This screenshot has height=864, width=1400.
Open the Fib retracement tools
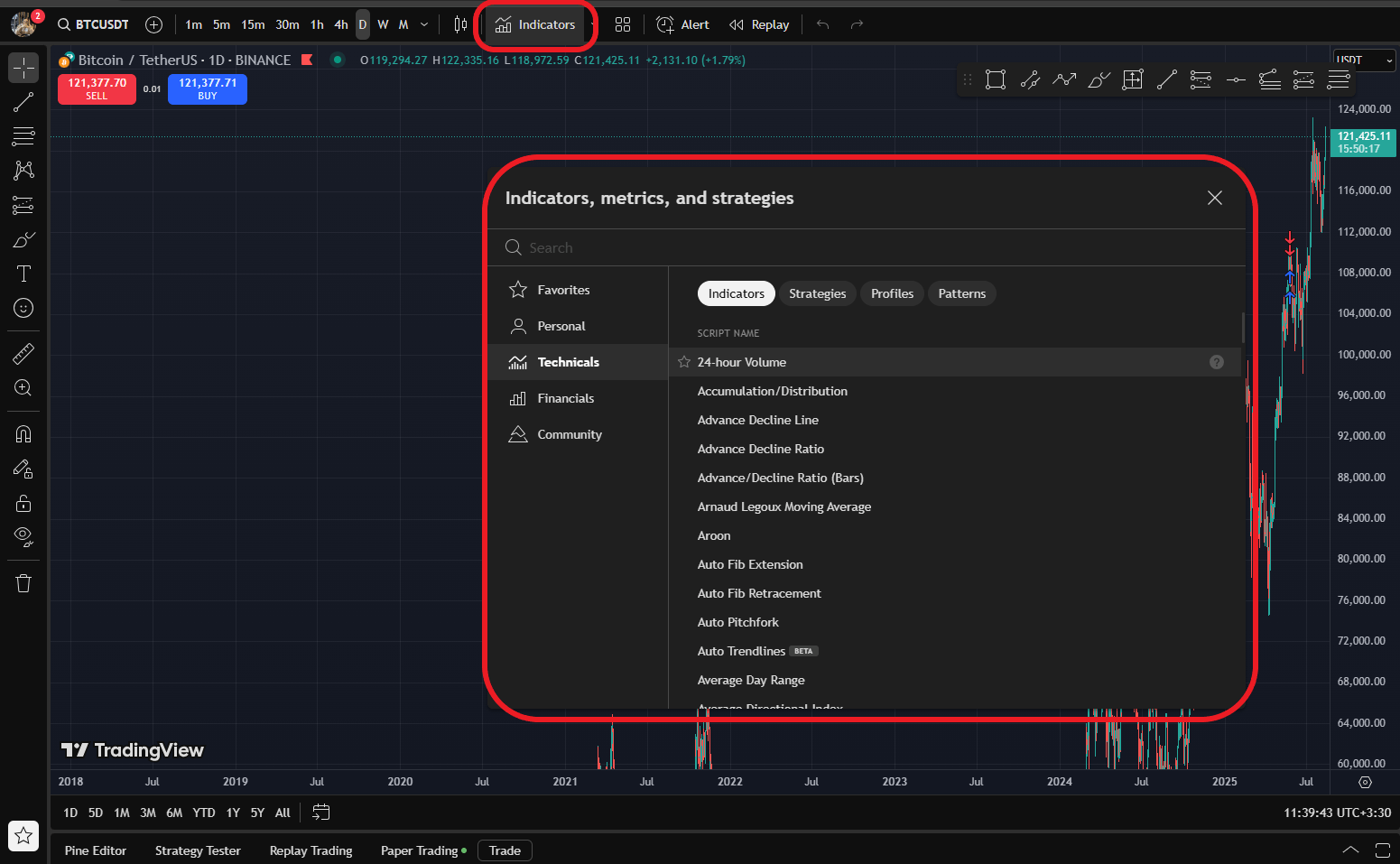point(23,136)
